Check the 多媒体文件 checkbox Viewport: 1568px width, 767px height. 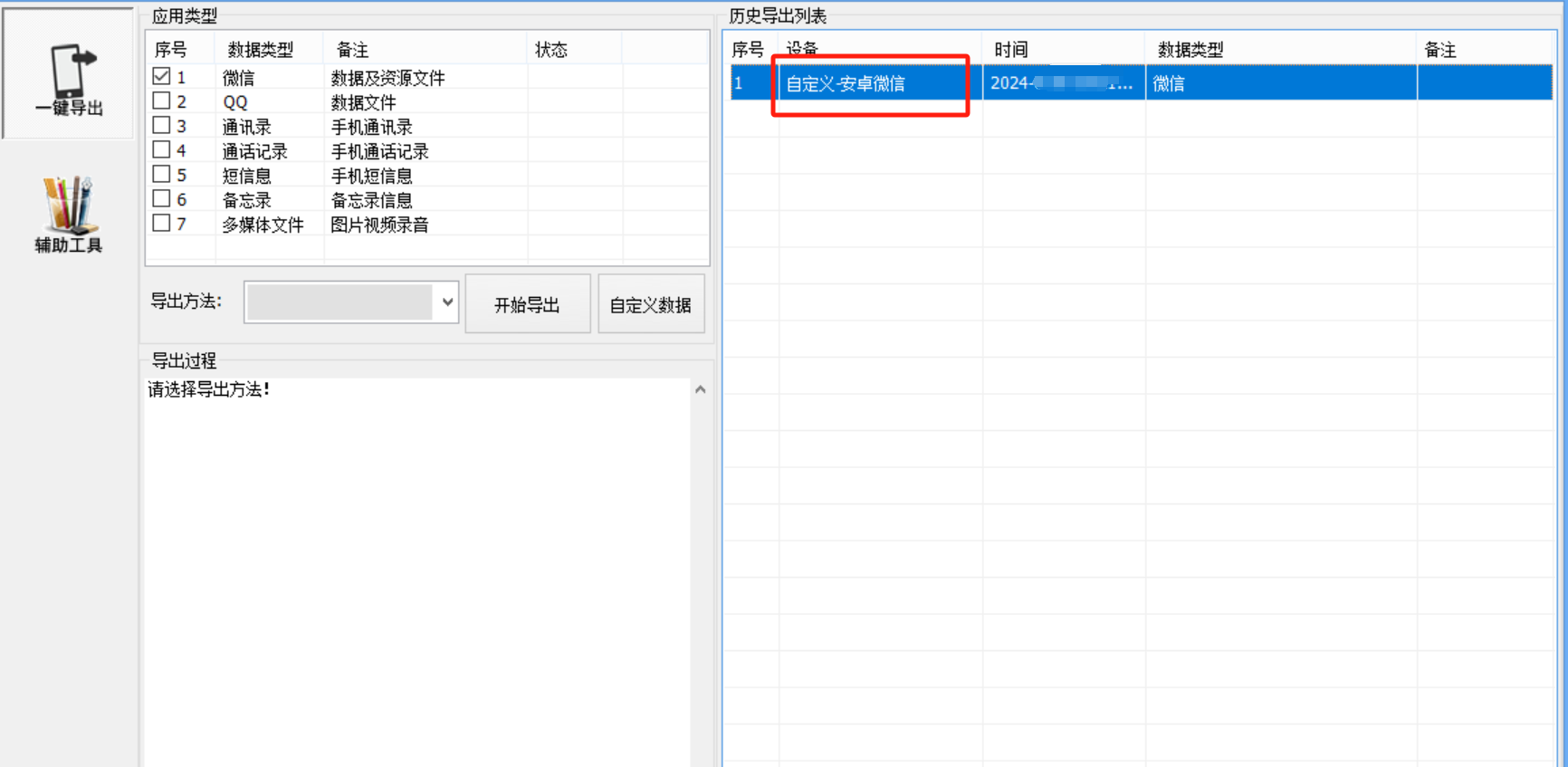(162, 224)
